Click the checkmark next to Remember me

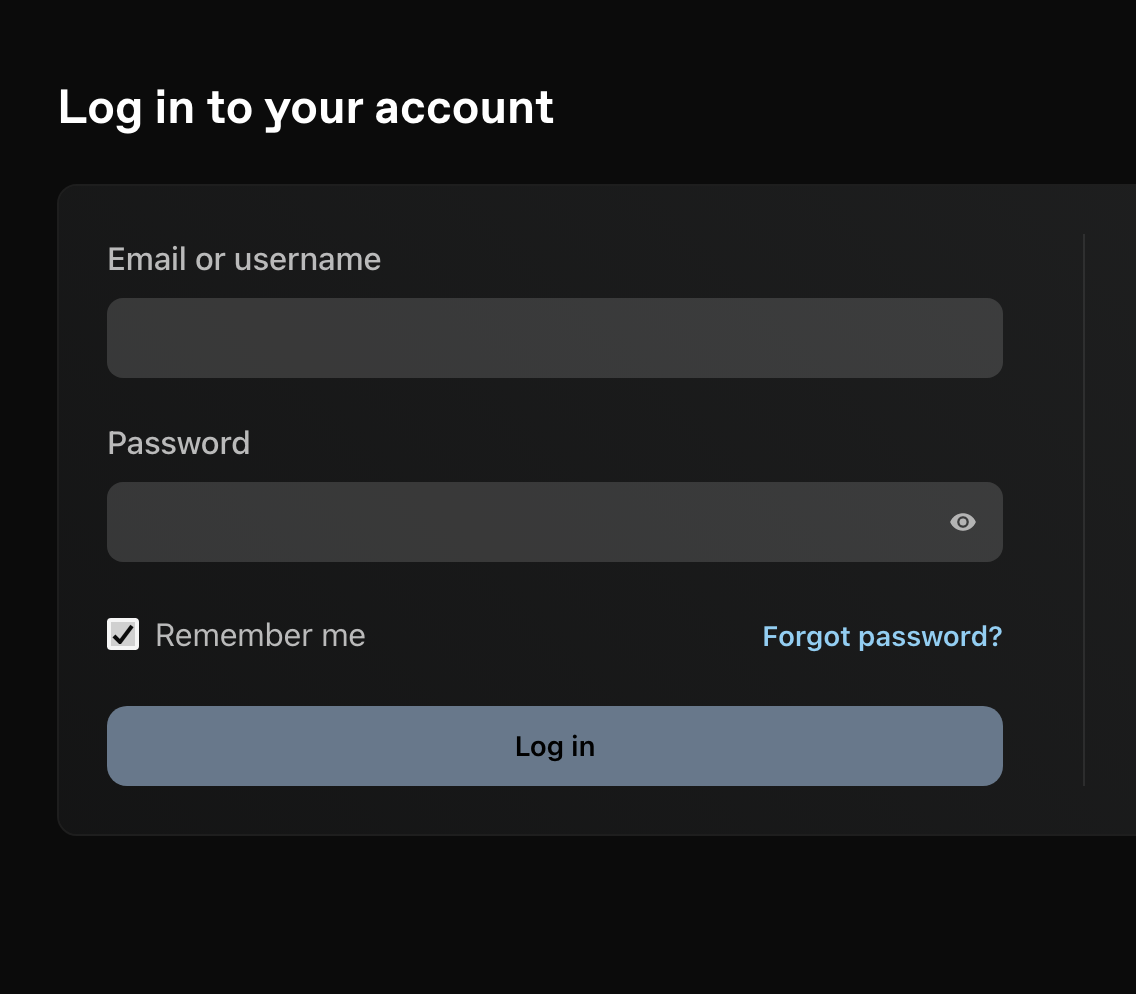(123, 634)
